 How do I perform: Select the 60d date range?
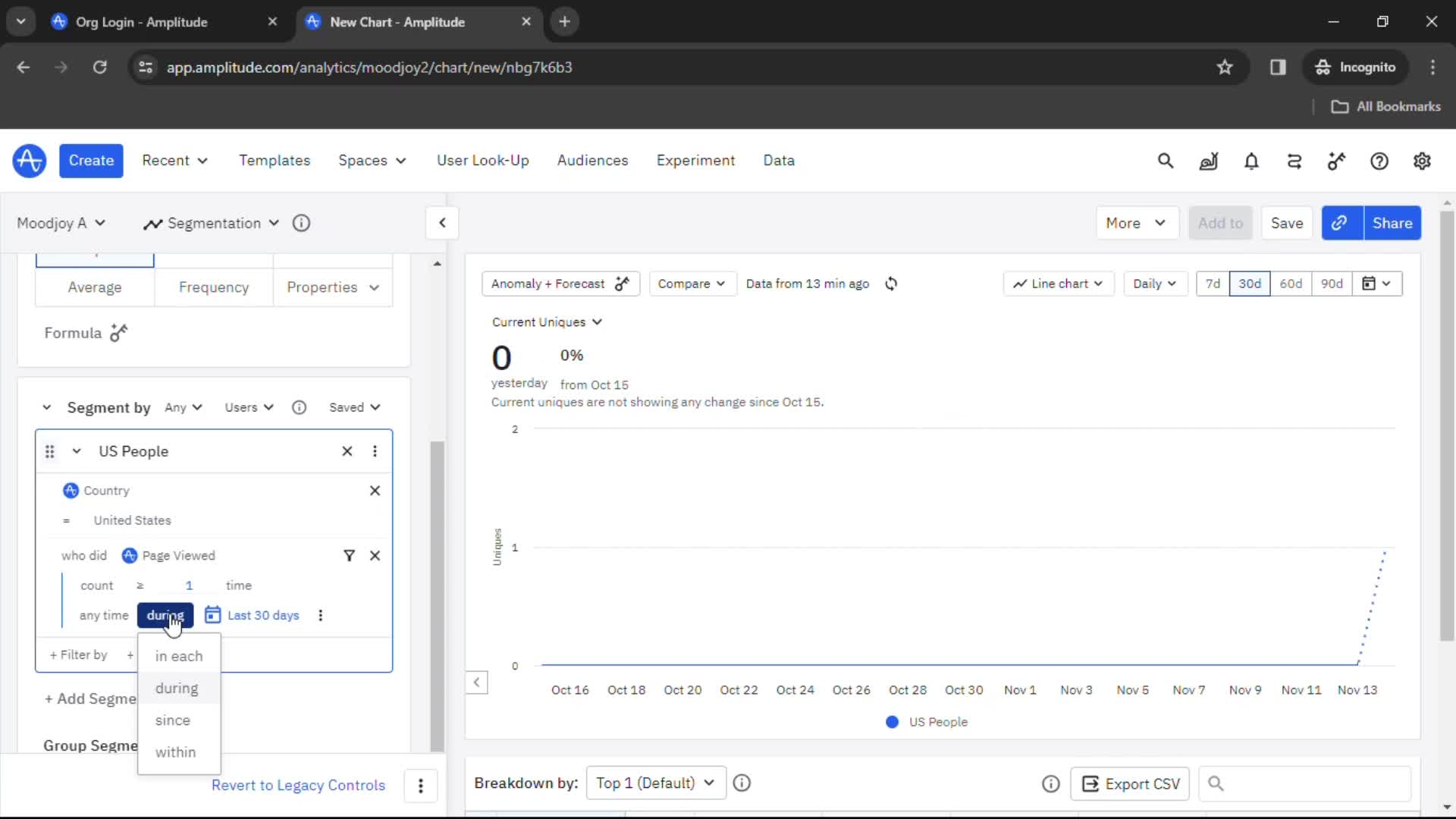pyautogui.click(x=1291, y=284)
